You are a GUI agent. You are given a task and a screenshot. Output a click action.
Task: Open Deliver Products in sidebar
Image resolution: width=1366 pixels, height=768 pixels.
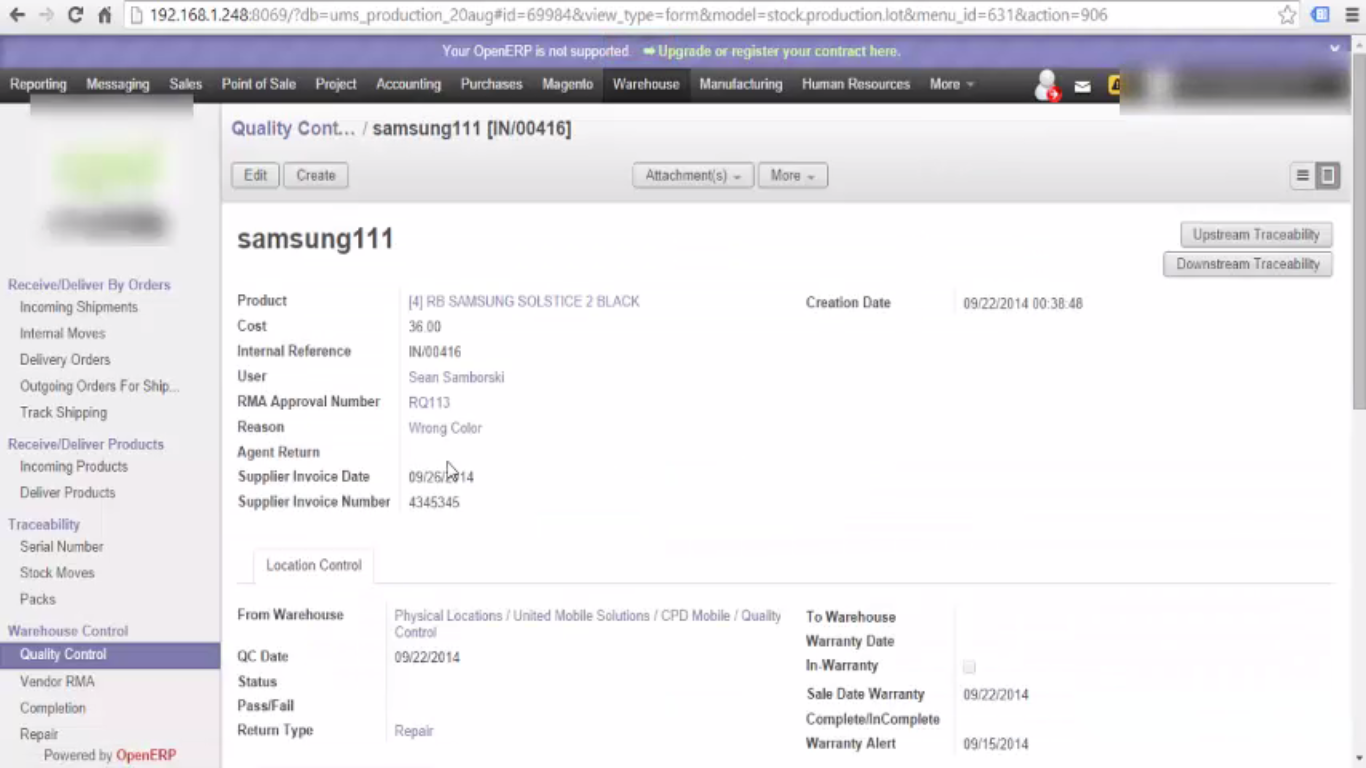pyautogui.click(x=67, y=492)
